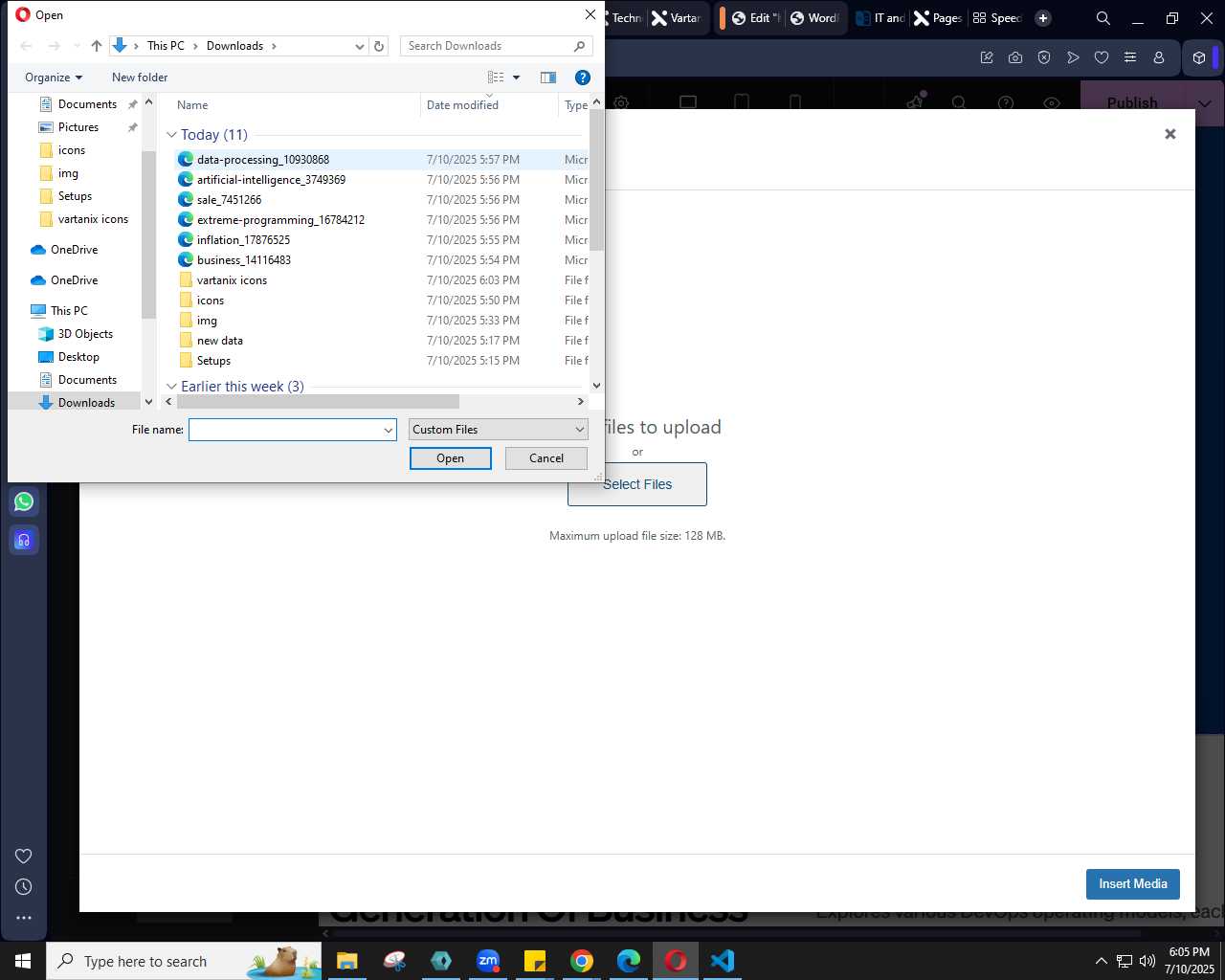Screen dimensions: 1225x980
Task: Go up one folder level in Open dialog
Action: tap(97, 46)
